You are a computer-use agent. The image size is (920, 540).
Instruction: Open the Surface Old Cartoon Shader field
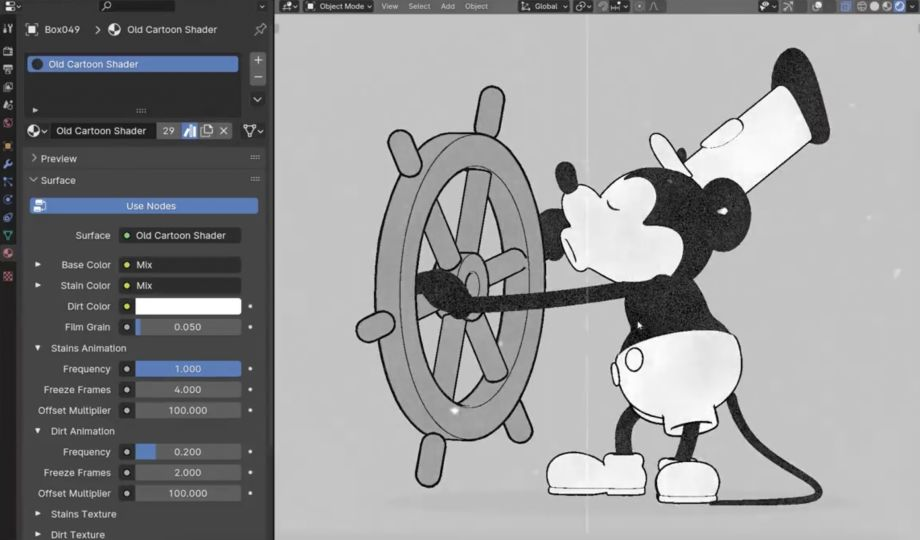coord(180,235)
